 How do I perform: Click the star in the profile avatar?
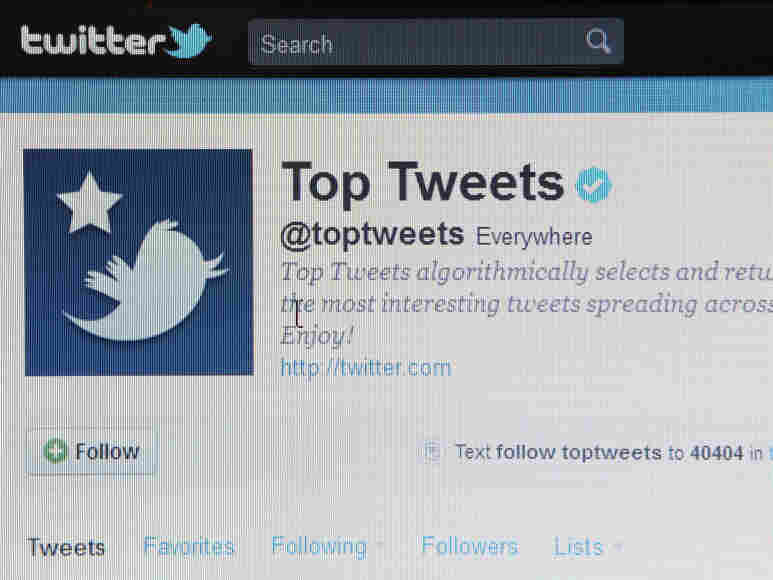[89, 203]
